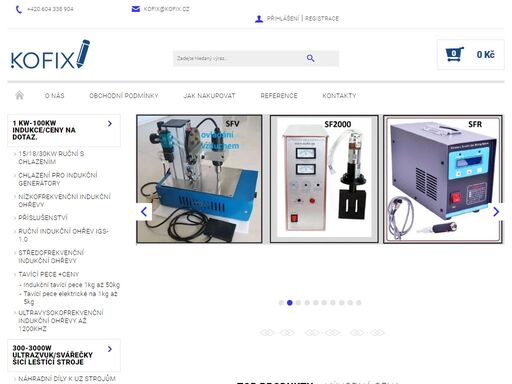
Task: Open Reference menu item
Action: coord(279,96)
